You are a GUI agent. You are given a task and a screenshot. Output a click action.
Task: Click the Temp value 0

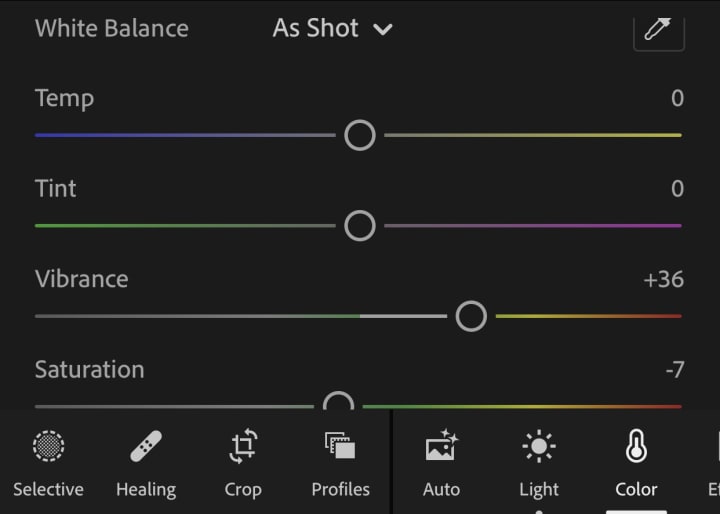tap(677, 98)
